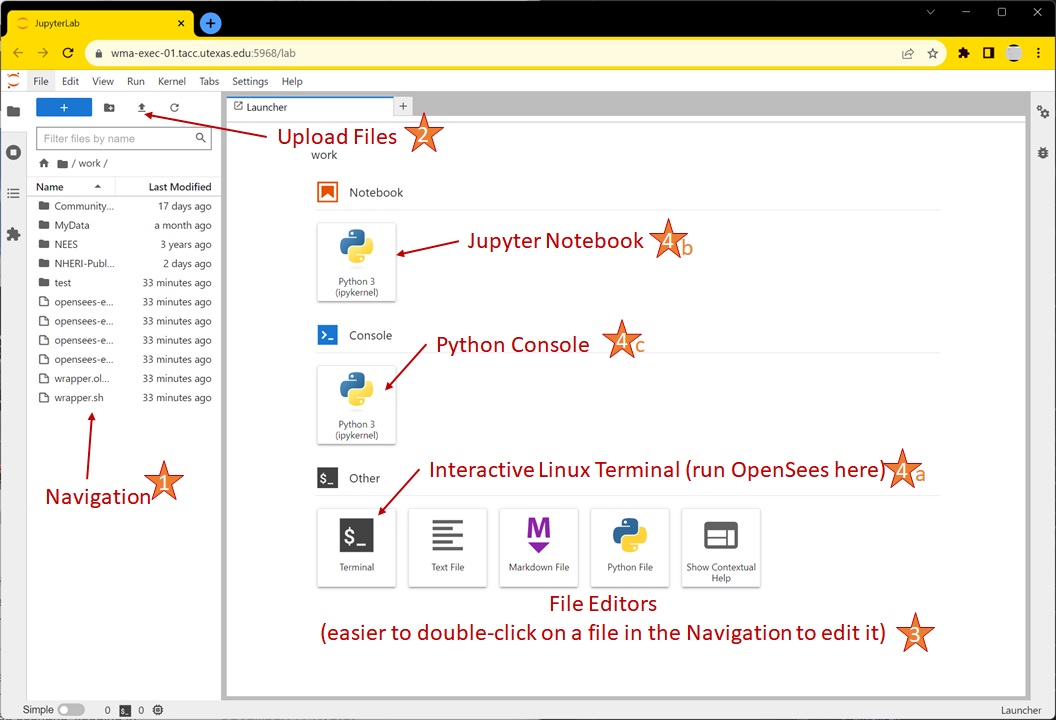Launch a new Terminal from the launcher

[356, 547]
